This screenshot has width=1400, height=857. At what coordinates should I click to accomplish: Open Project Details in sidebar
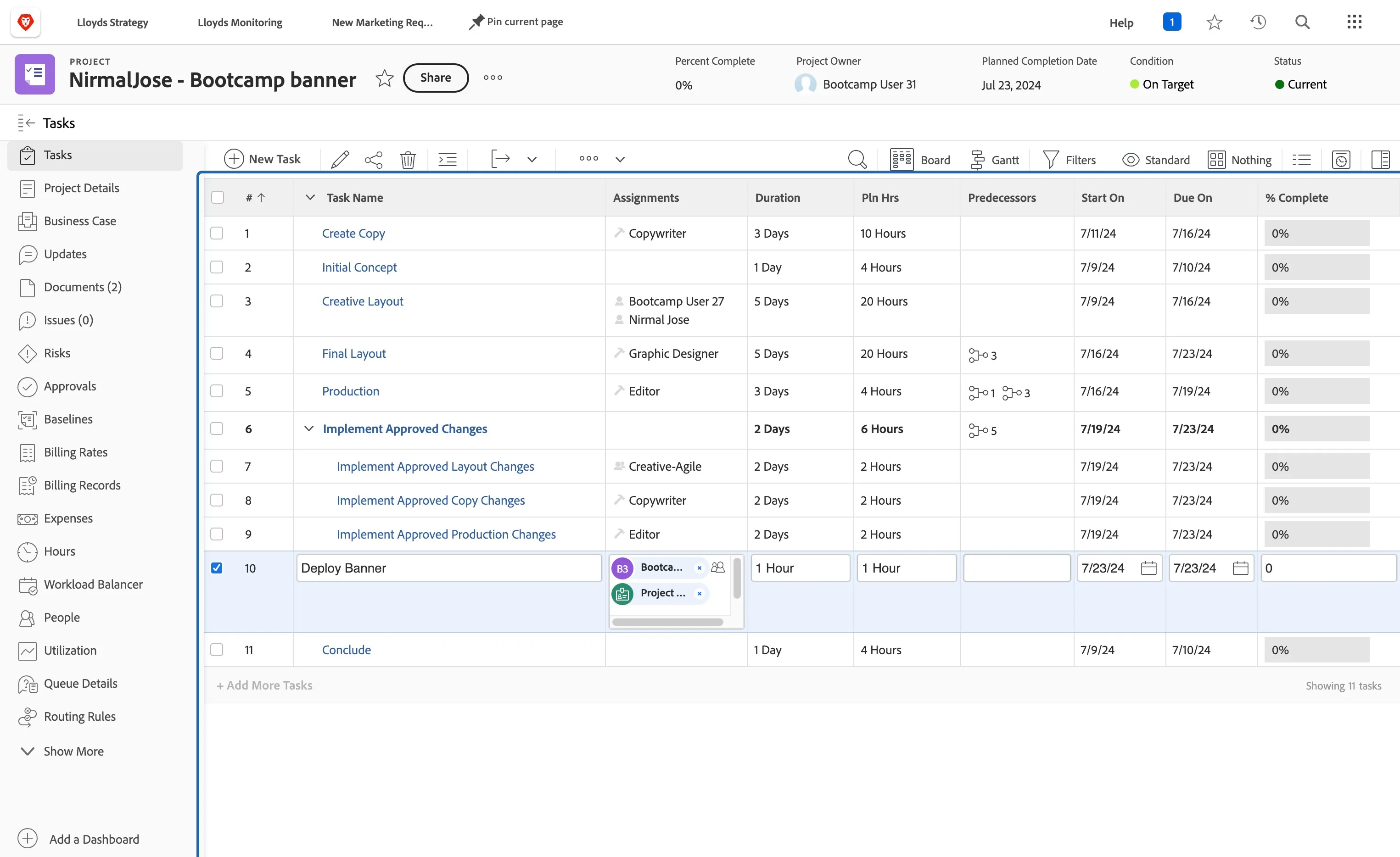(81, 188)
